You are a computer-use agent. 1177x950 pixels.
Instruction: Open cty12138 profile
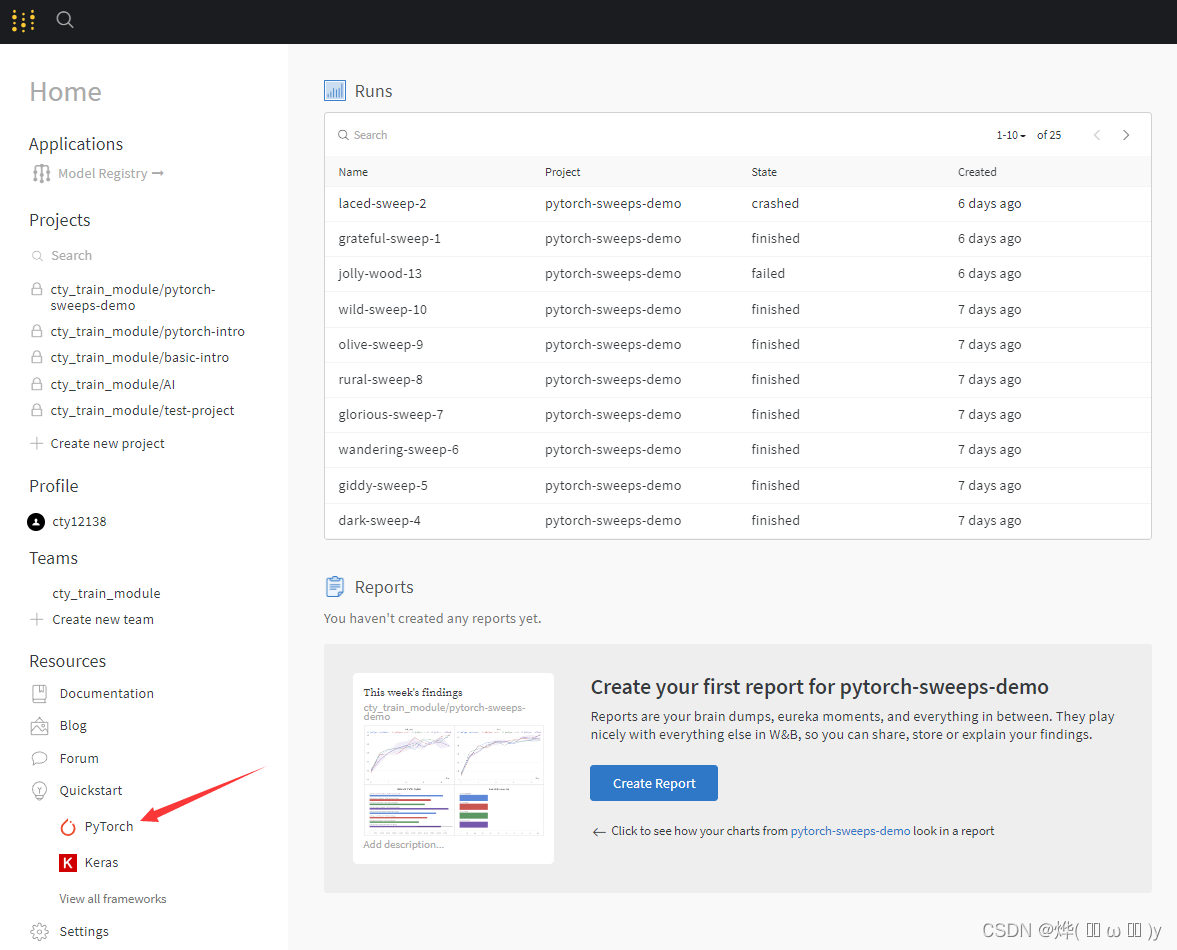point(79,522)
